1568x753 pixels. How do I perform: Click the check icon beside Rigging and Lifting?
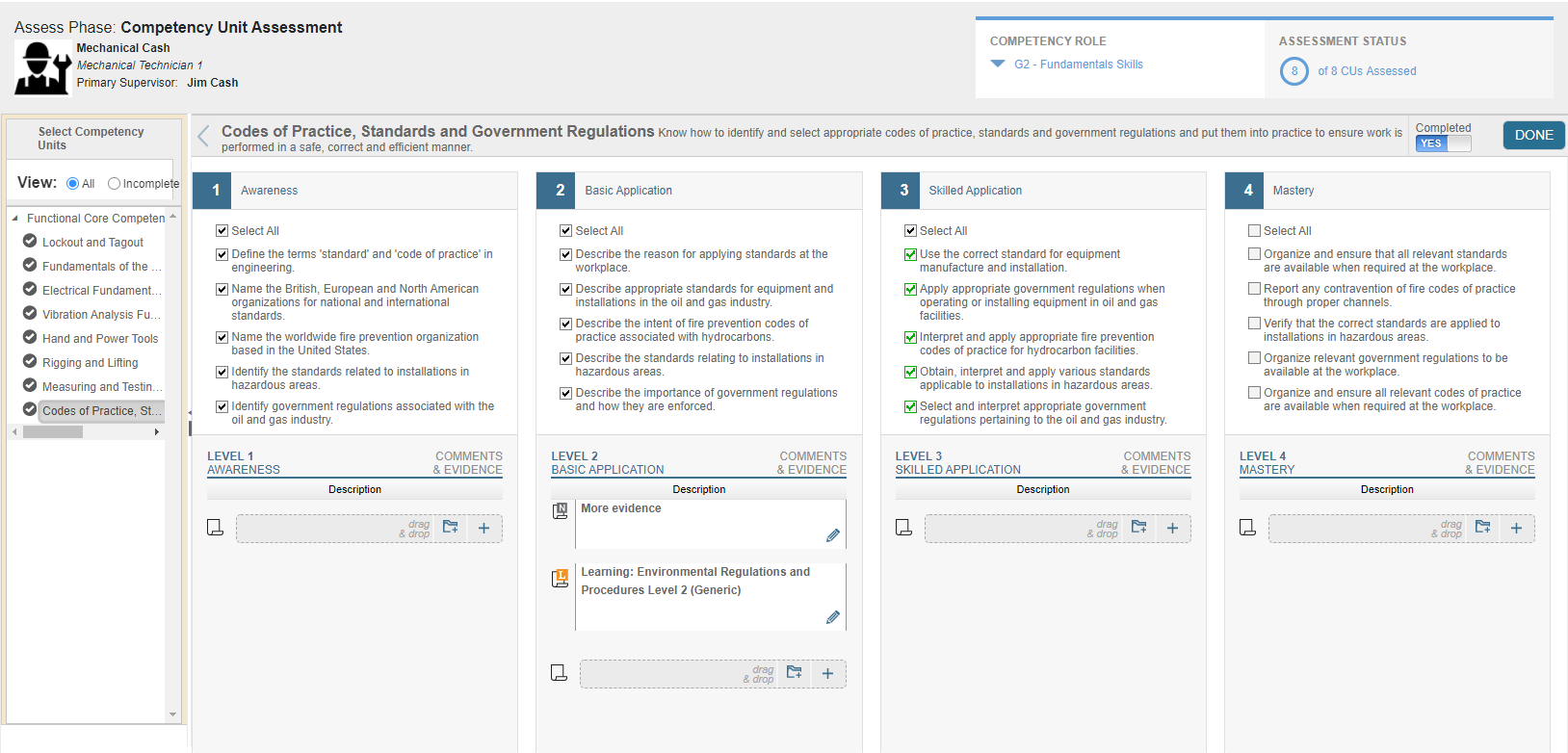(x=30, y=361)
